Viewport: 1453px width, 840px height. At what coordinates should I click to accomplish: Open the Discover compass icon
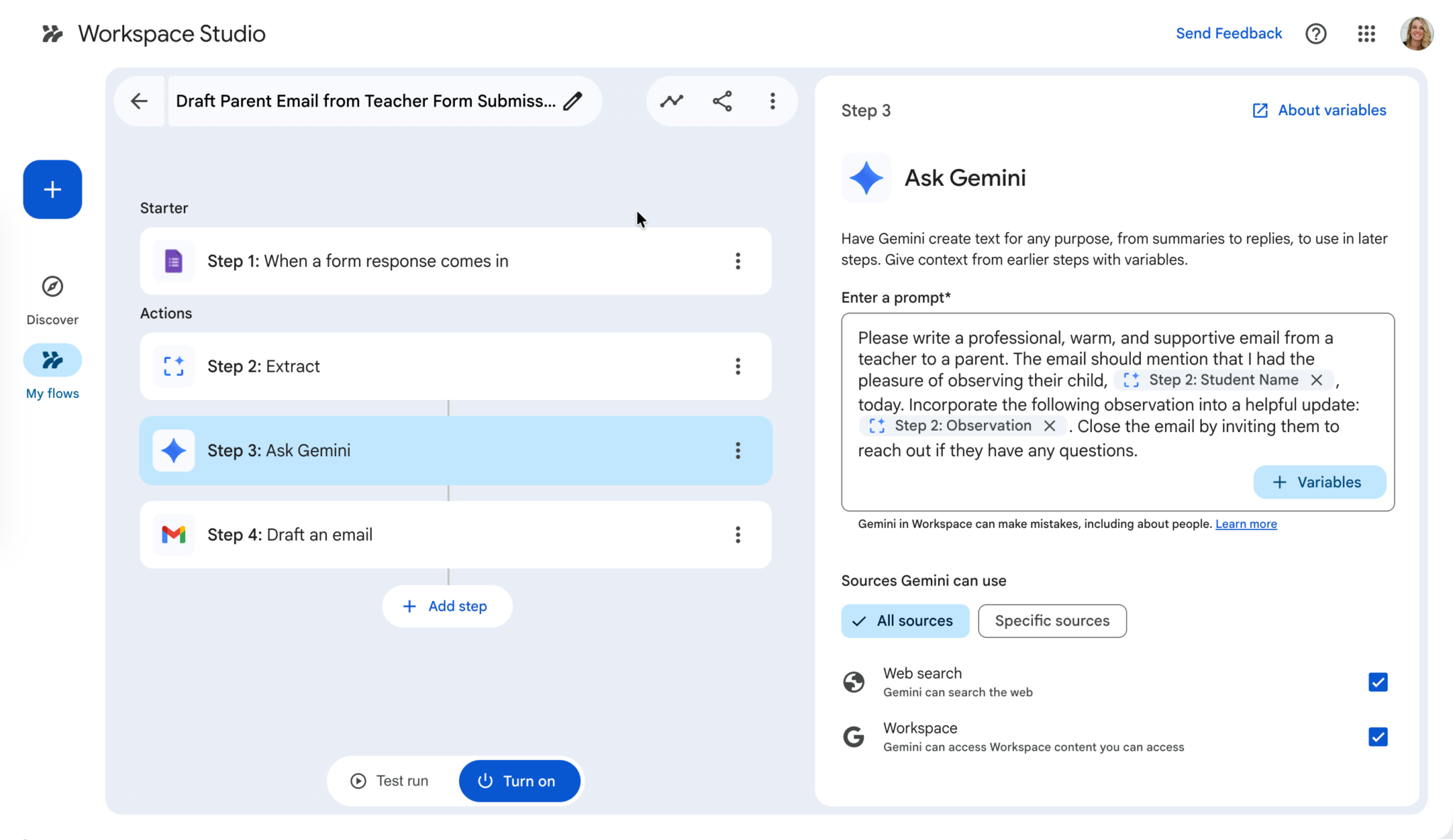tap(53, 287)
